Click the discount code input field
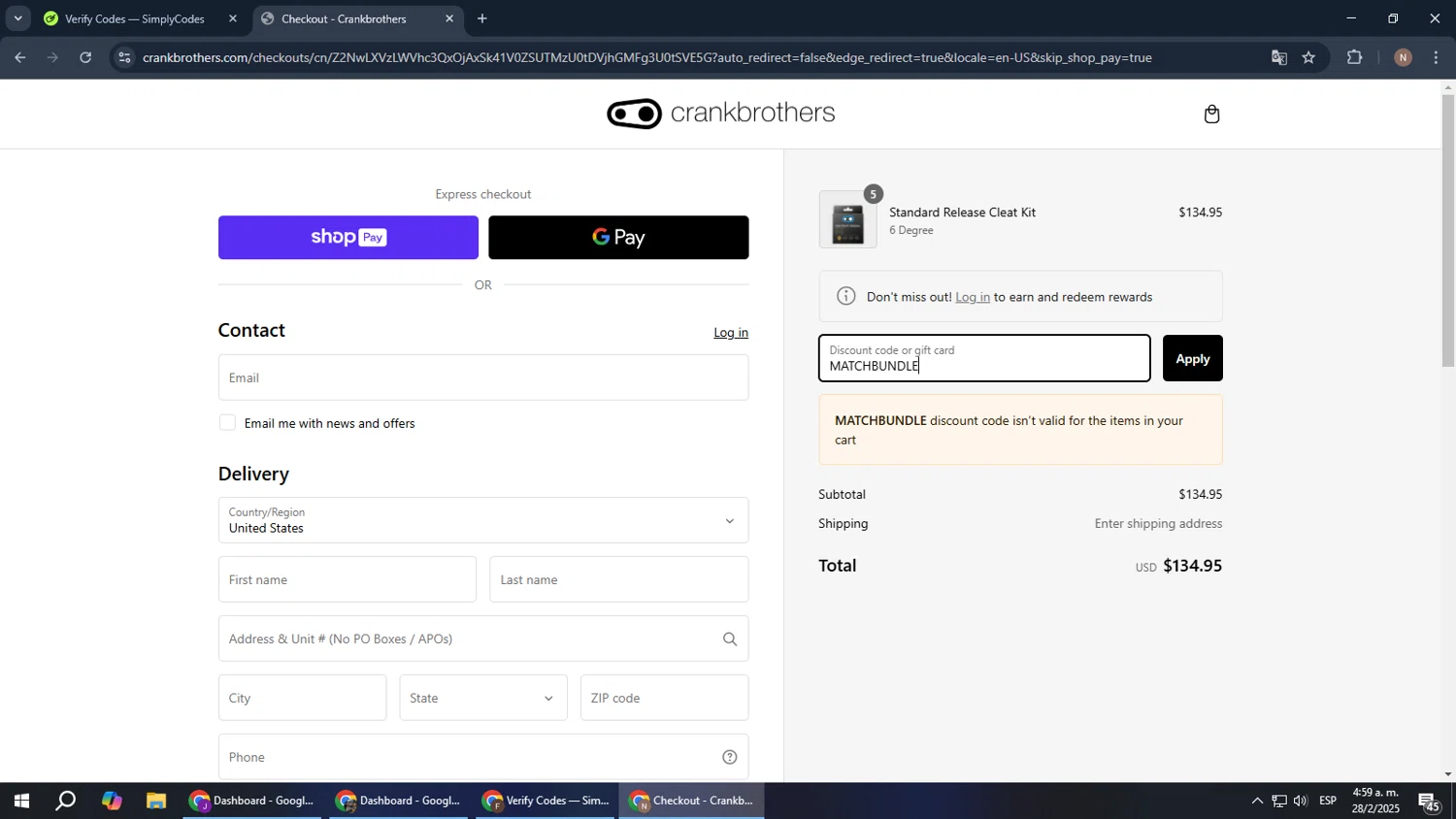Image resolution: width=1456 pixels, height=819 pixels. coord(984,358)
